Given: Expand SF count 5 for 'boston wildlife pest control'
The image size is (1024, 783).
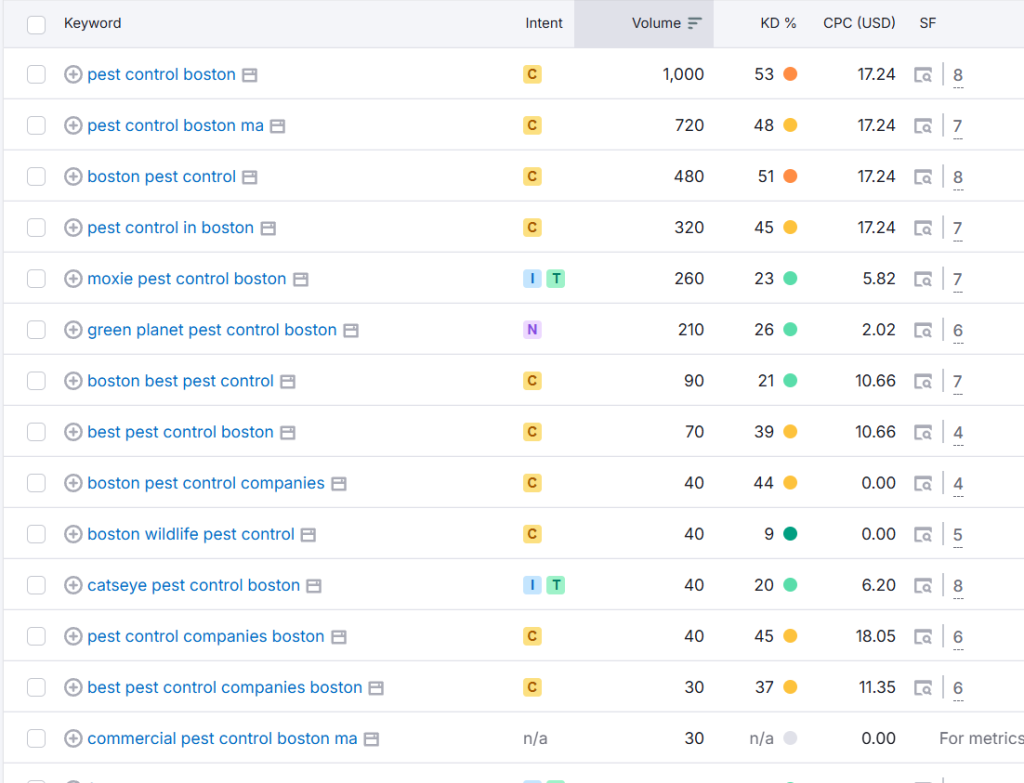Looking at the screenshot, I should [x=958, y=535].
